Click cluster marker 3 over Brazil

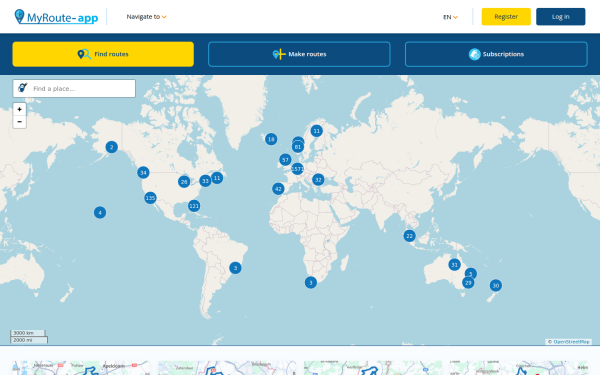[x=235, y=268]
